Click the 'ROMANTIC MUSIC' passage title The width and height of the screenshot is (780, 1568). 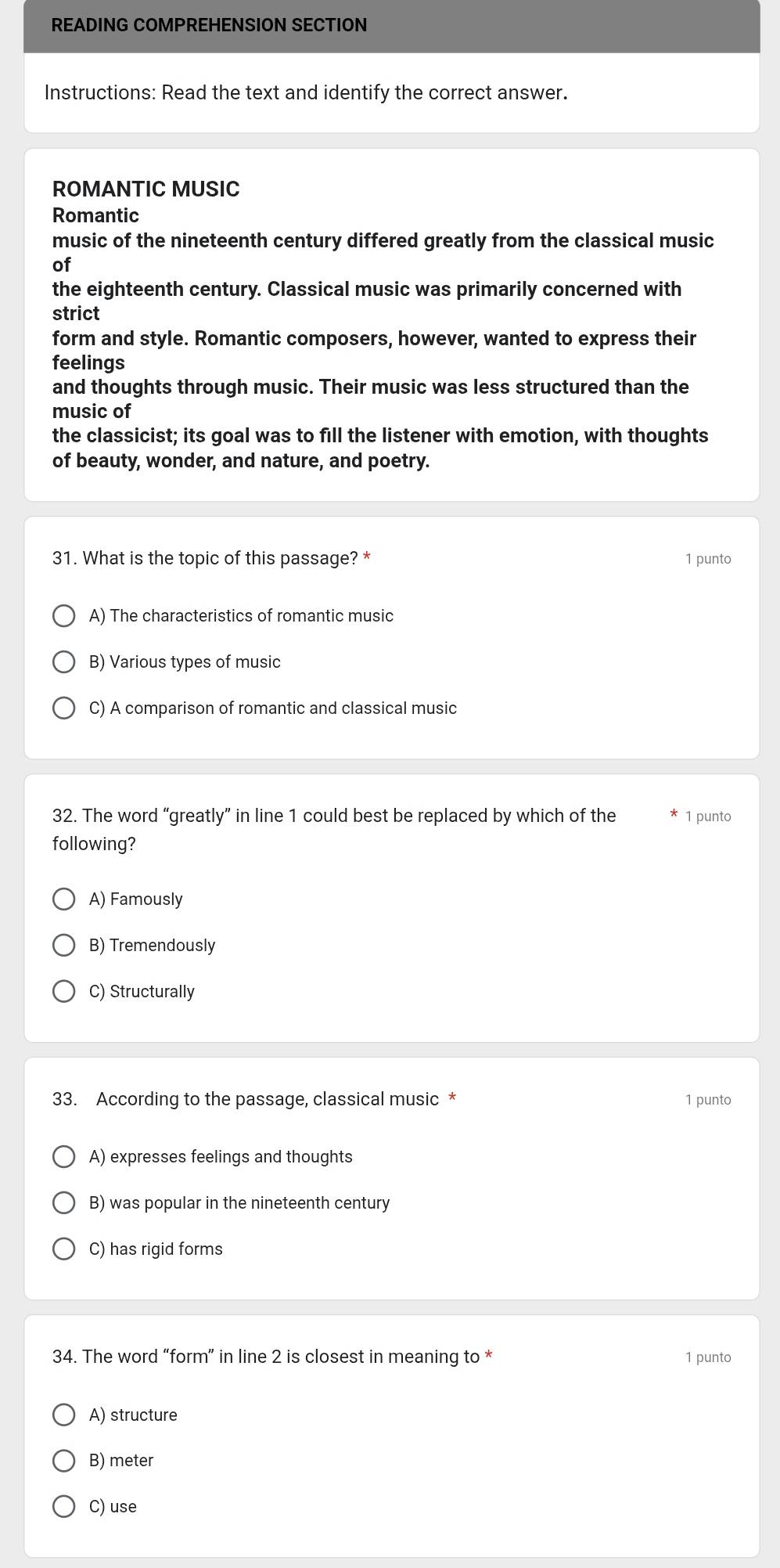pos(146,189)
